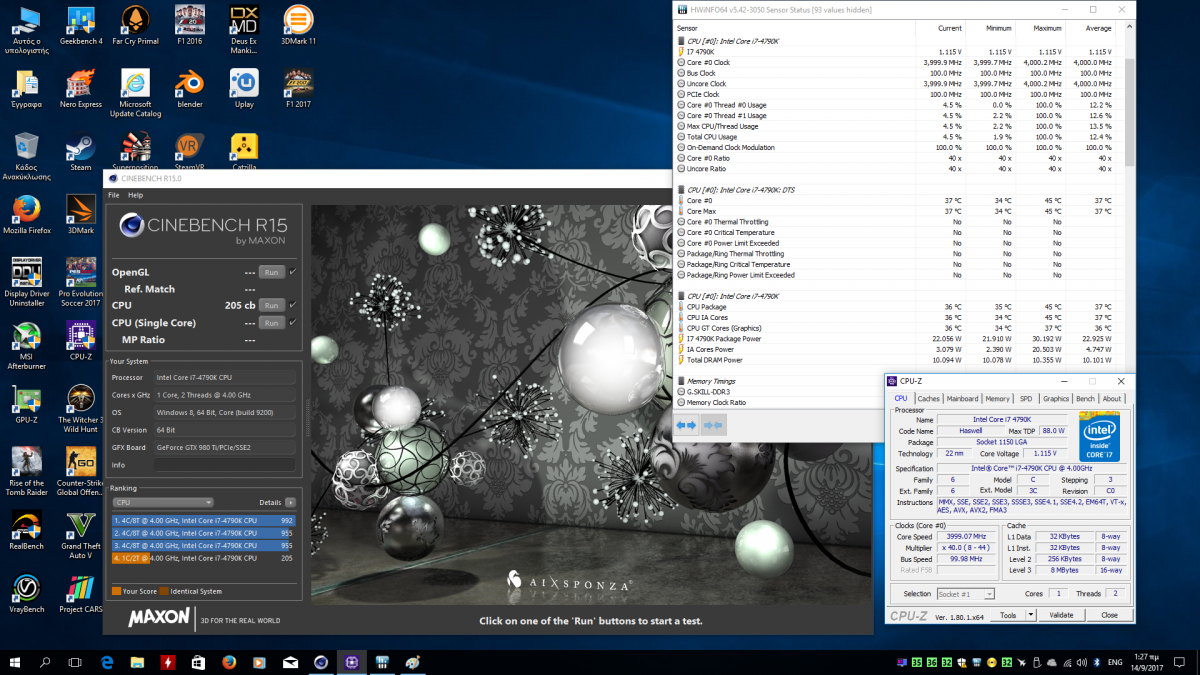Screen dimensions: 1200x675
Task: Open the Deus Ex Mankind Divided icon
Action: tap(243, 29)
